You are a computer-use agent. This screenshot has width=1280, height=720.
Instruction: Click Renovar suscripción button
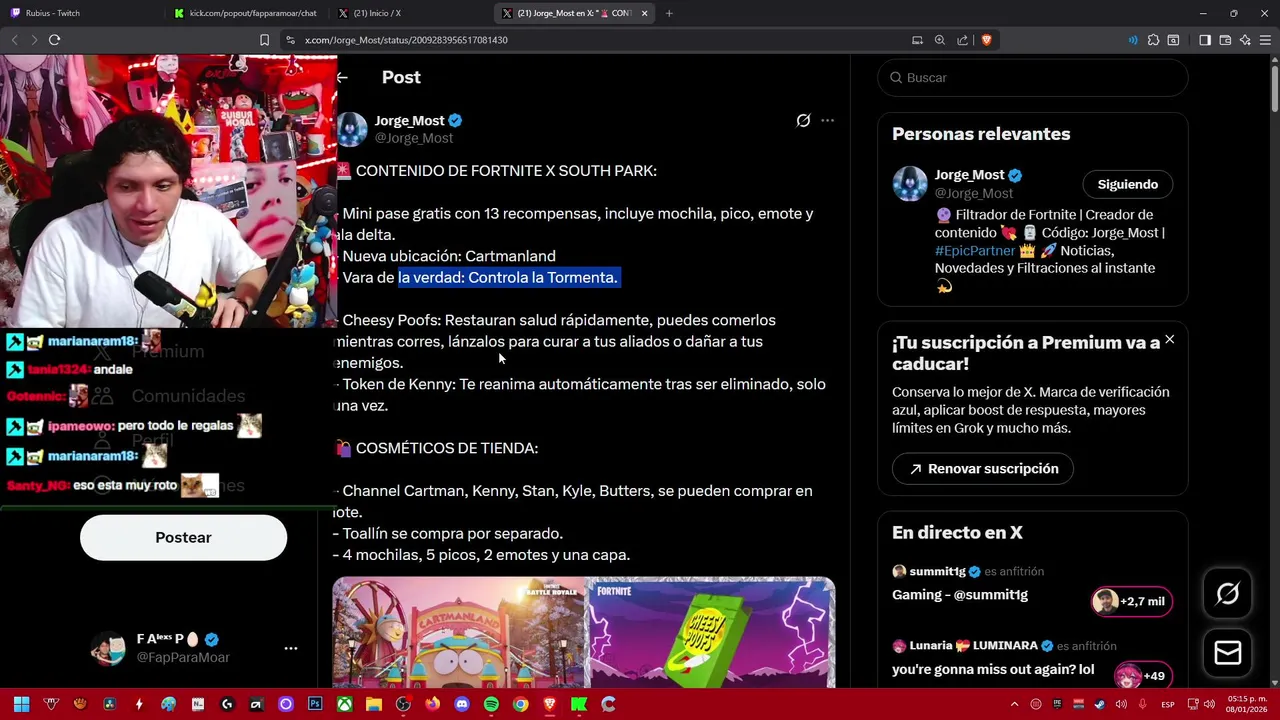982,468
